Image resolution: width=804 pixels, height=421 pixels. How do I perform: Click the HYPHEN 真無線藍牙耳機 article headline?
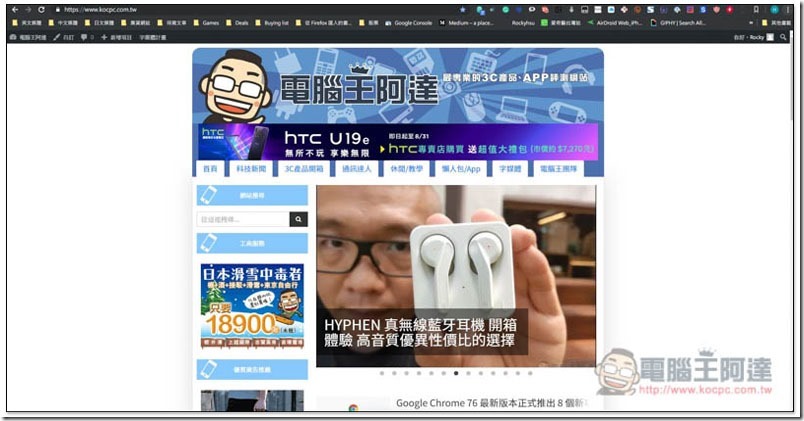pos(420,332)
